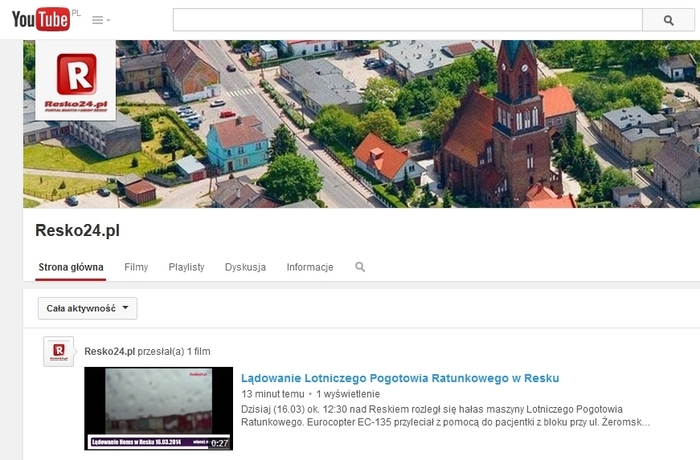
Task: Expand the Cała aktywność dropdown
Action: tap(88, 308)
